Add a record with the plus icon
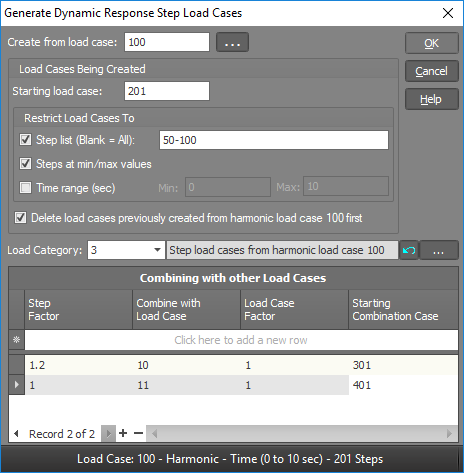The image size is (464, 473). pos(123,433)
